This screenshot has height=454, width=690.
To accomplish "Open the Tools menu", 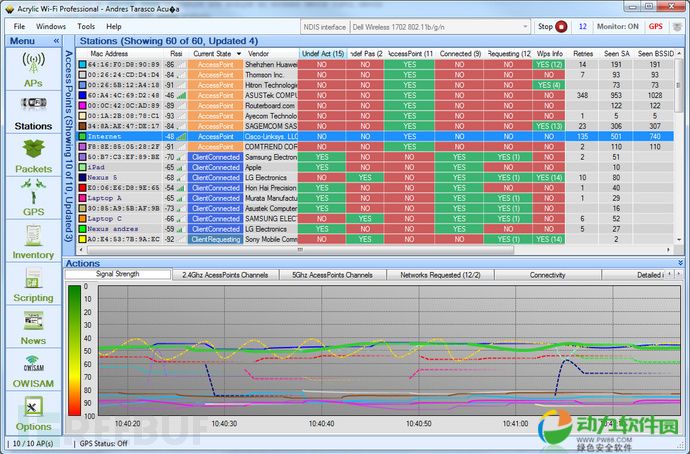I will pos(86,26).
